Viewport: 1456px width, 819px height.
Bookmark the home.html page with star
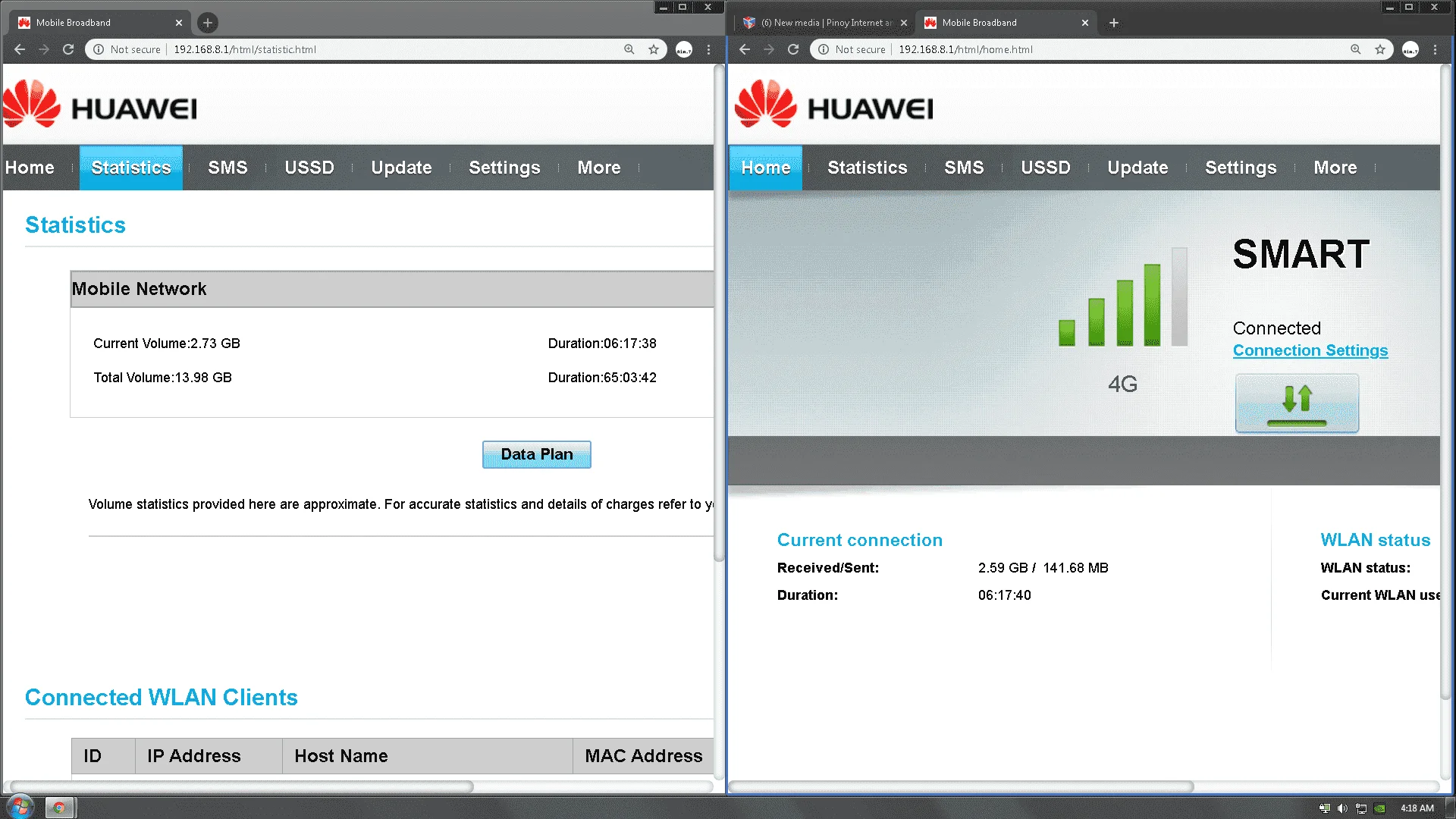pos(1380,49)
